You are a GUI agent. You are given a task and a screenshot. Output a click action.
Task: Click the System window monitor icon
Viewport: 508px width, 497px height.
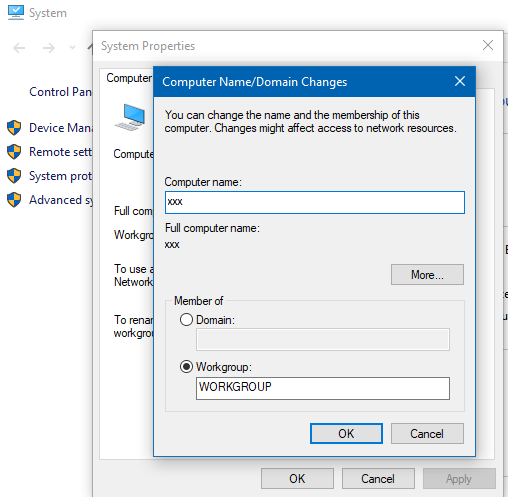(x=16, y=12)
